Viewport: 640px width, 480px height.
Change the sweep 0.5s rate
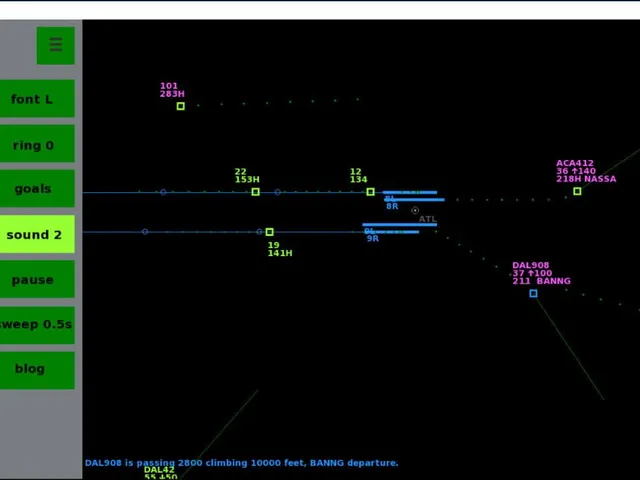(37, 325)
